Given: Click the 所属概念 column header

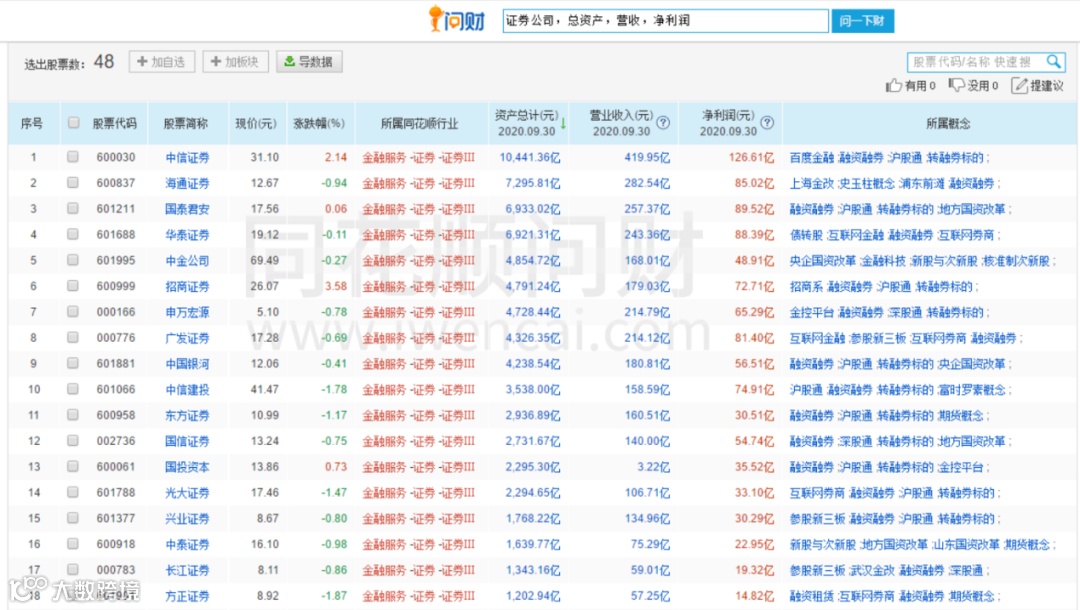Looking at the screenshot, I should pyautogui.click(x=948, y=123).
